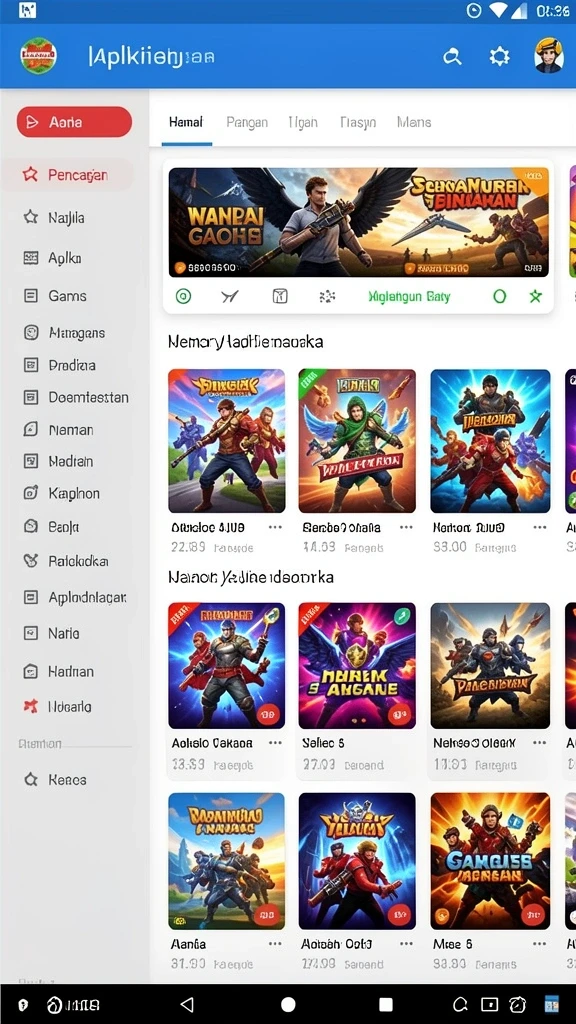
Task: Open more options for Aianiia
Action: [x=275, y=944]
